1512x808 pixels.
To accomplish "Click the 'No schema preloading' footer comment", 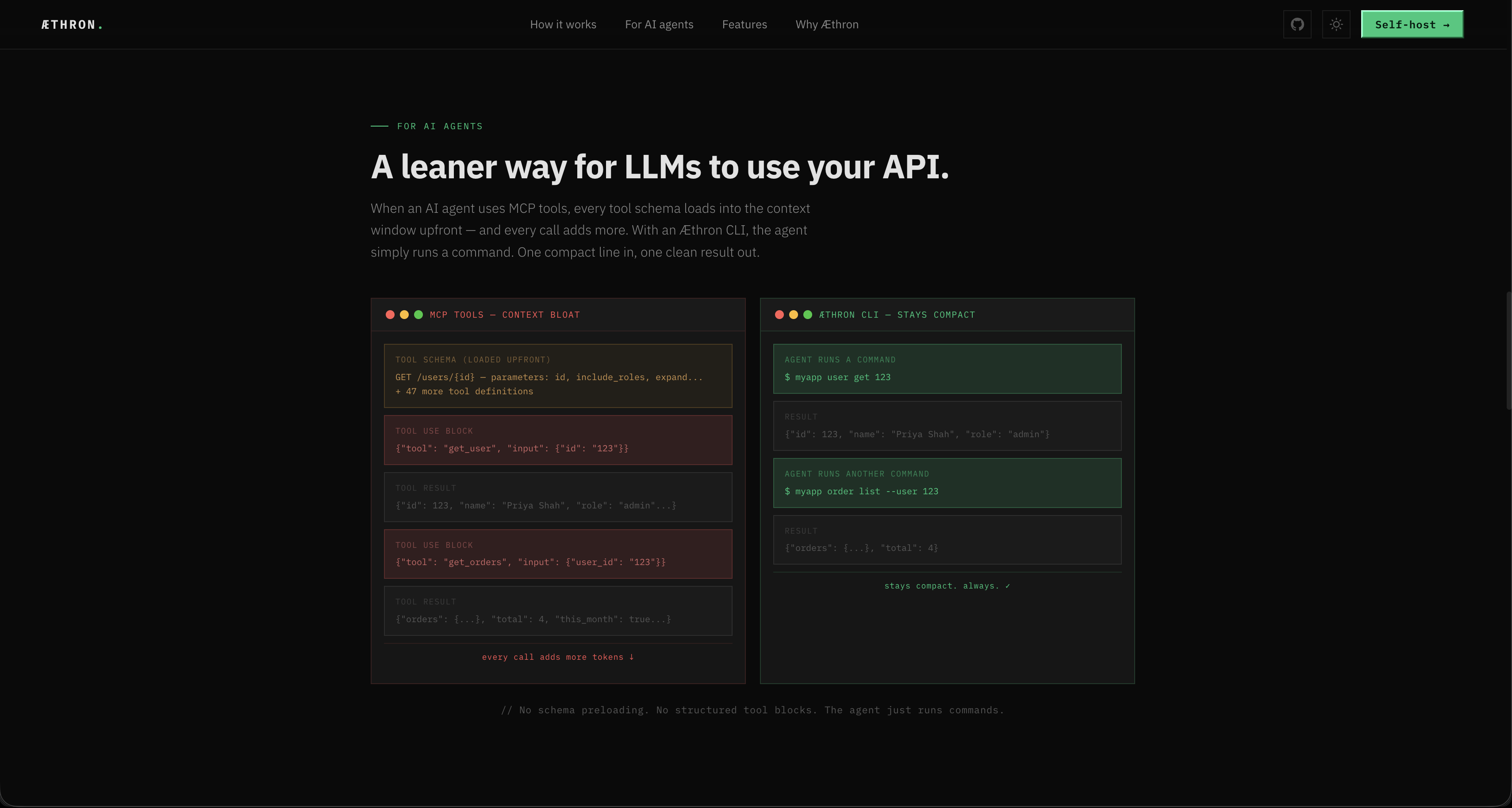I will coord(752,710).
